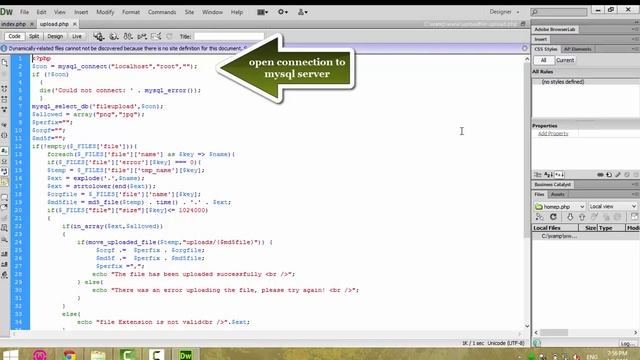The image size is (640, 360).
Task: Expand Files panel to show both sites
Action: [x=634, y=217]
